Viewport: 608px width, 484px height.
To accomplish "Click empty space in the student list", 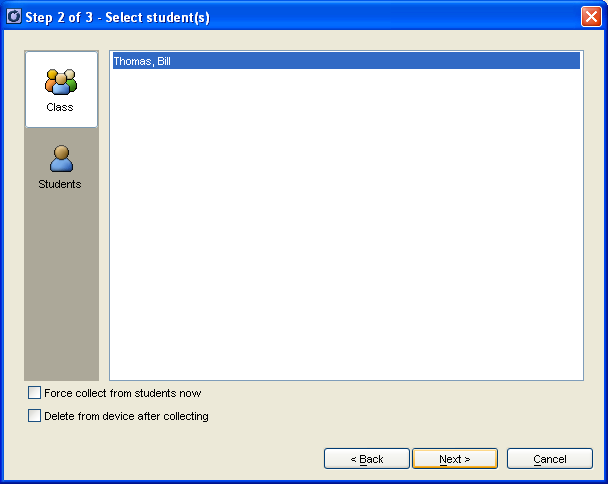I will pos(345,230).
